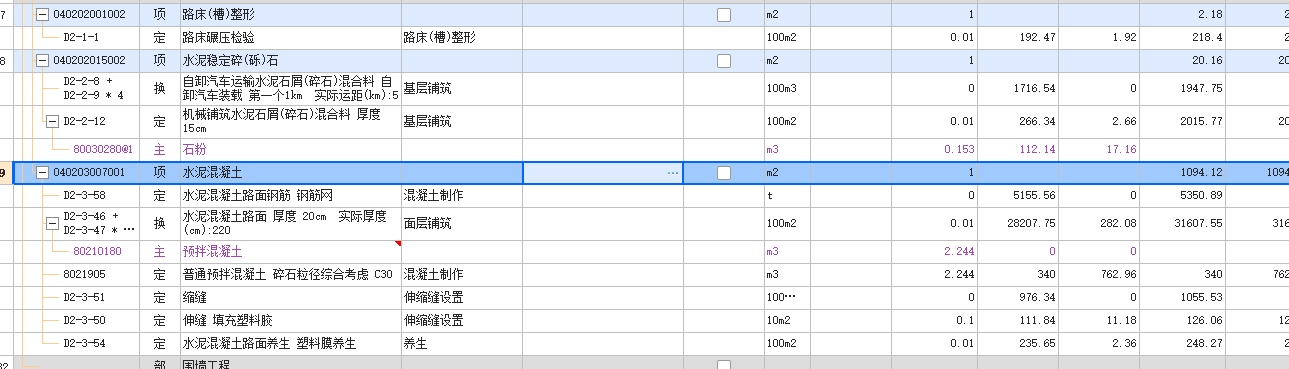
Task: Tick the checkbox in 水泥稳定碎(砾)石 row
Action: (724, 60)
